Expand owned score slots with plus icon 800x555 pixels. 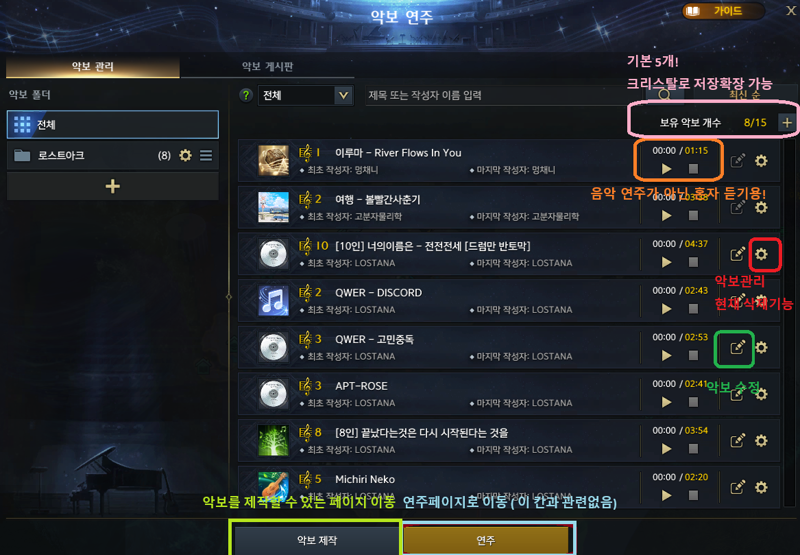pyautogui.click(x=787, y=122)
